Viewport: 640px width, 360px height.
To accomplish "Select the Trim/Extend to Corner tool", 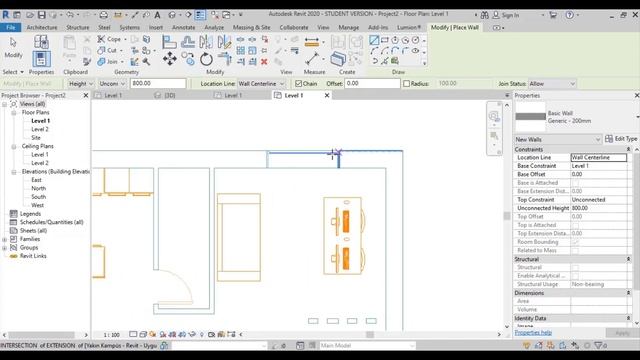I will coord(224,60).
